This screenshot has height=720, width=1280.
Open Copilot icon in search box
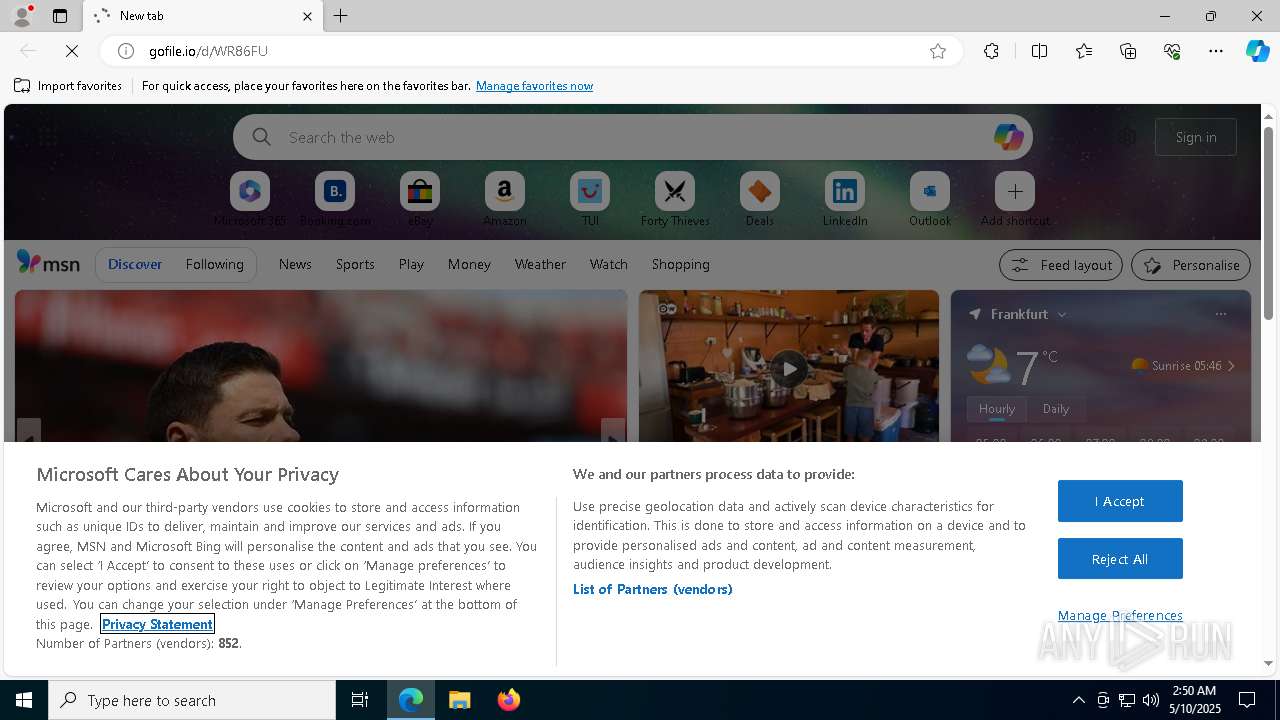(x=1008, y=137)
